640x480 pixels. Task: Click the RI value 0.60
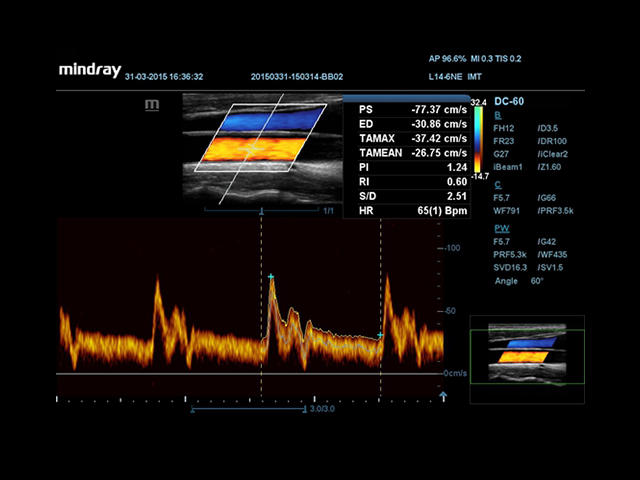pyautogui.click(x=457, y=182)
